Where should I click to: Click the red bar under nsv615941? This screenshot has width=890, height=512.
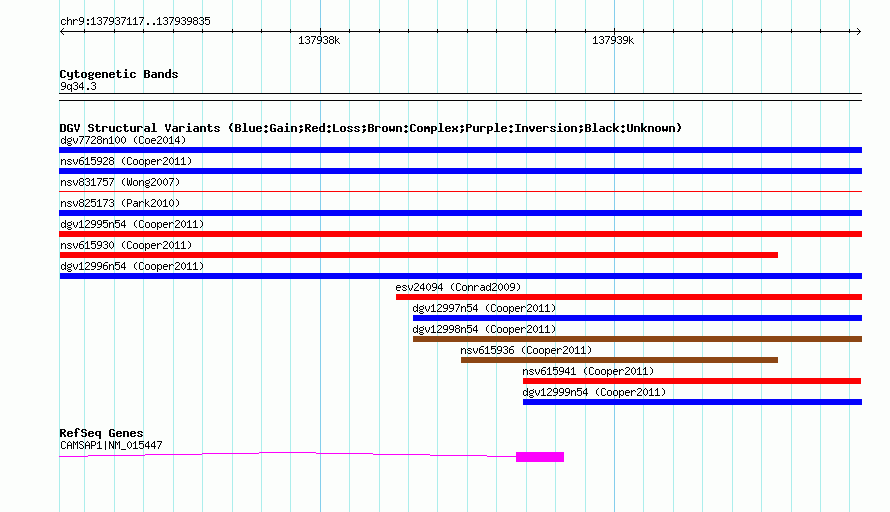coord(692,381)
